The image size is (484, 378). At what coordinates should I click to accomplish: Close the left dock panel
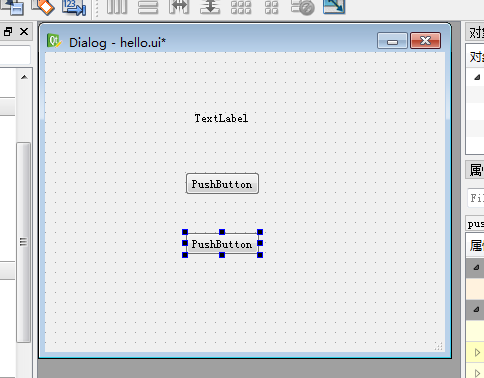click(24, 32)
